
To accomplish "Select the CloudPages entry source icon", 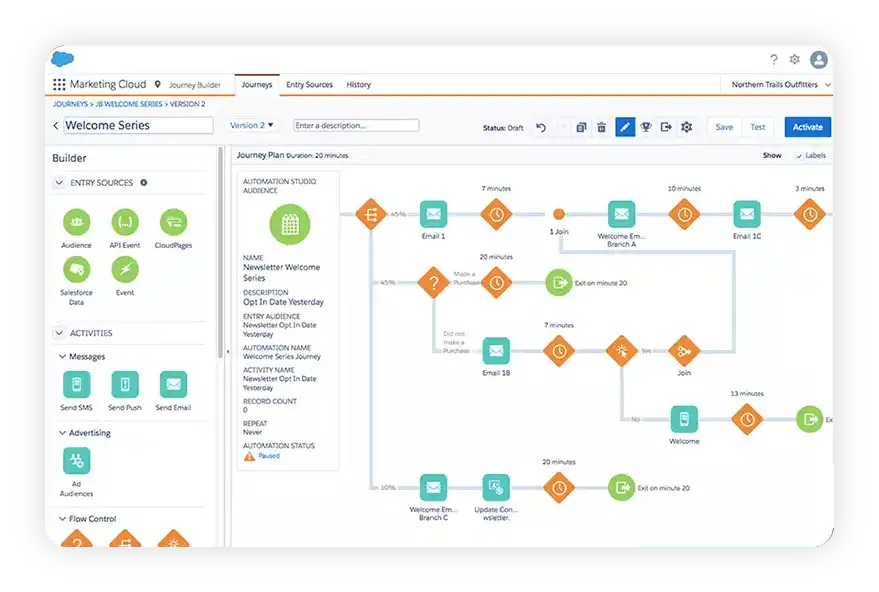I will point(172,220).
